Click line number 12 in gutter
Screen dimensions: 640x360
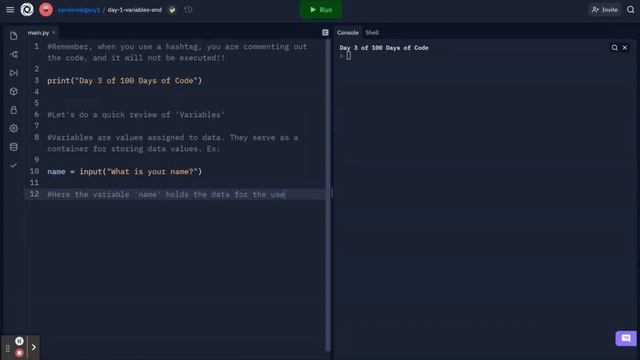pyautogui.click(x=34, y=194)
